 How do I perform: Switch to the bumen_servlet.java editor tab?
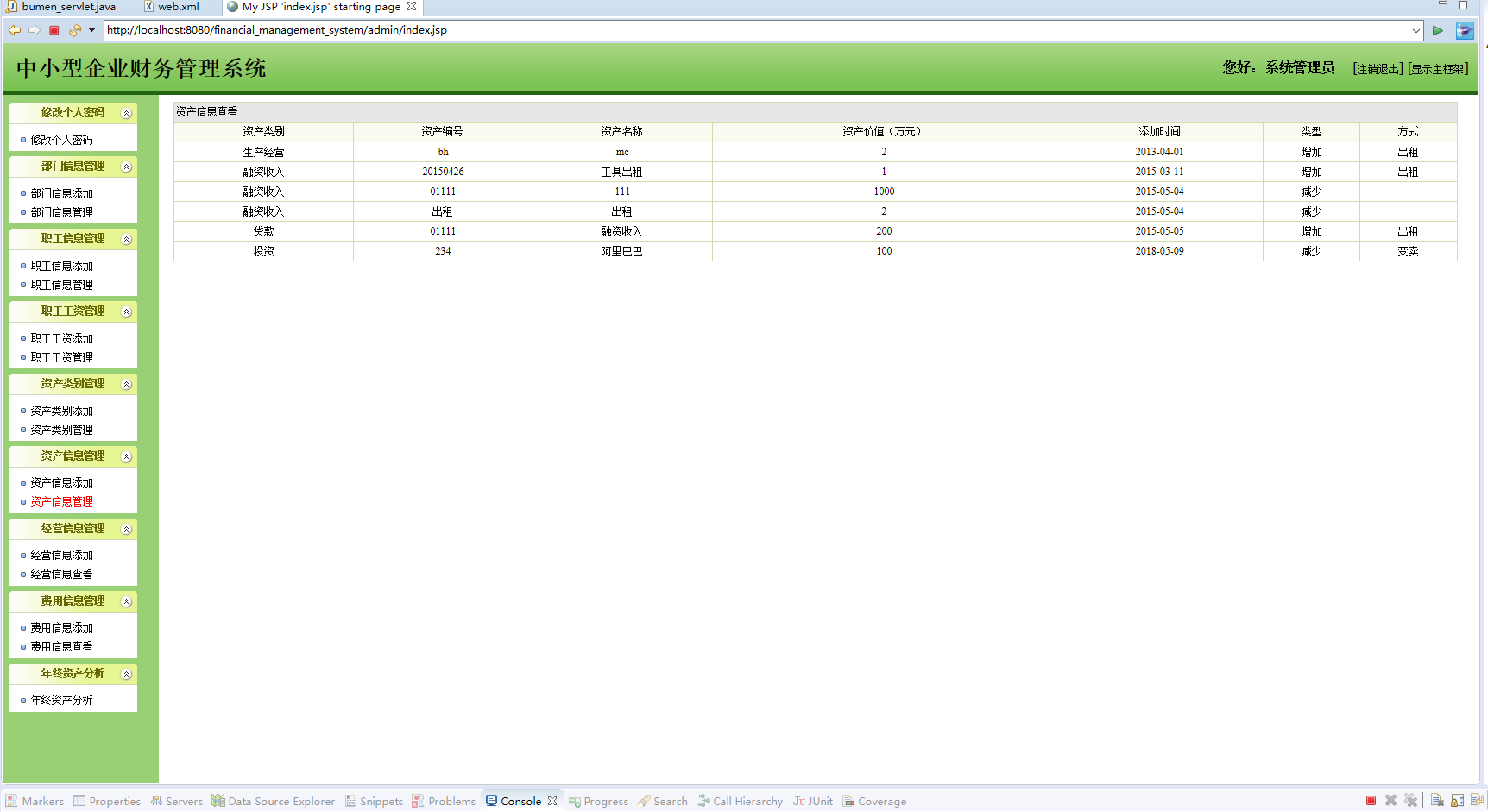pyautogui.click(x=62, y=6)
